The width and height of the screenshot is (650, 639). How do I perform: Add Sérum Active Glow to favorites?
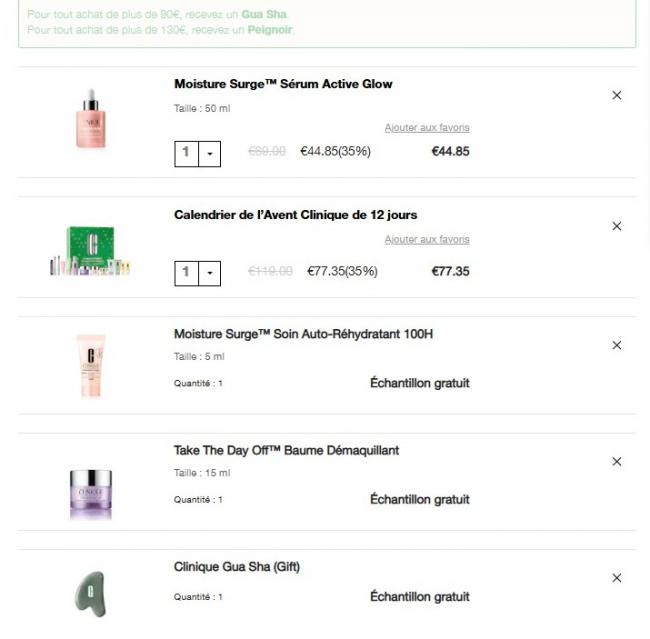pos(426,128)
